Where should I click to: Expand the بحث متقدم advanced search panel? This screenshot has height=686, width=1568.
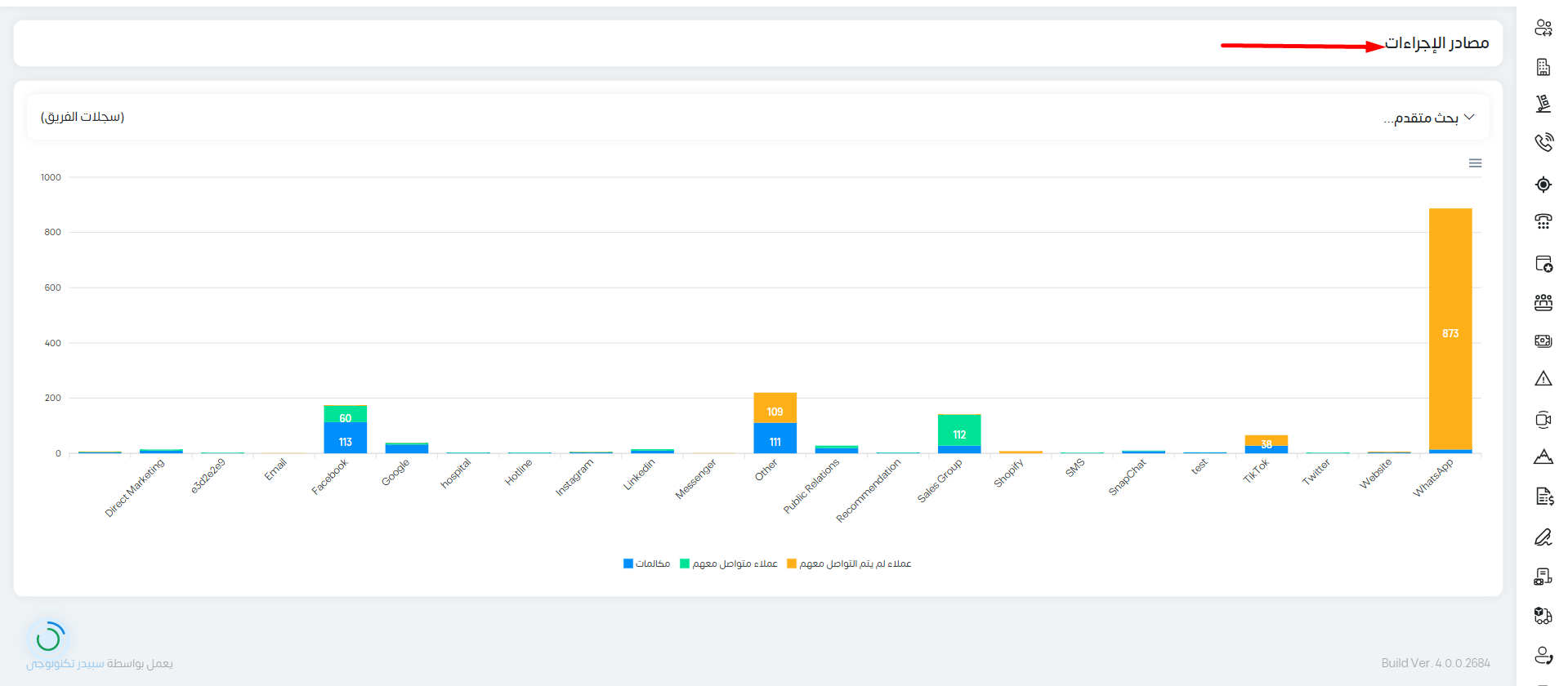coord(1429,118)
